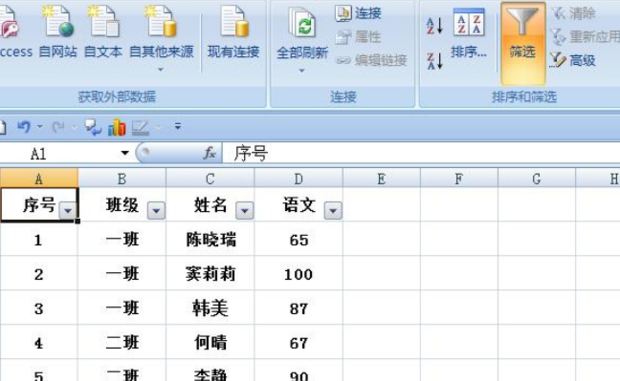Select column A header
620x381 pixels.
(39, 179)
